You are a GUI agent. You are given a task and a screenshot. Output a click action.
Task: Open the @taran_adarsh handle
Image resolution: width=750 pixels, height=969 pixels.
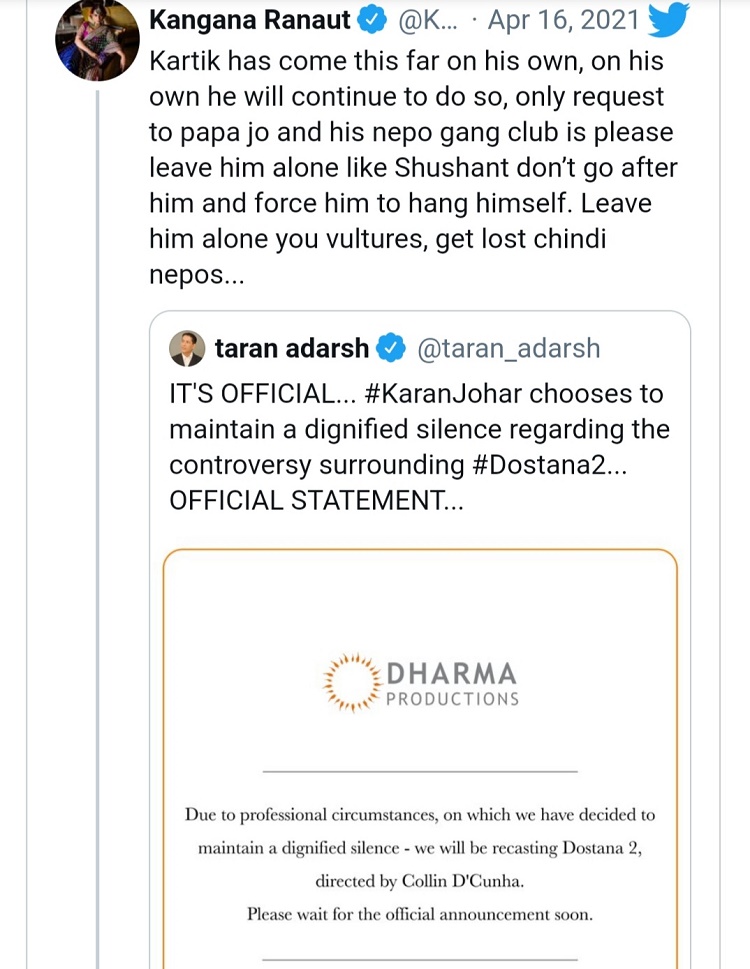point(509,349)
